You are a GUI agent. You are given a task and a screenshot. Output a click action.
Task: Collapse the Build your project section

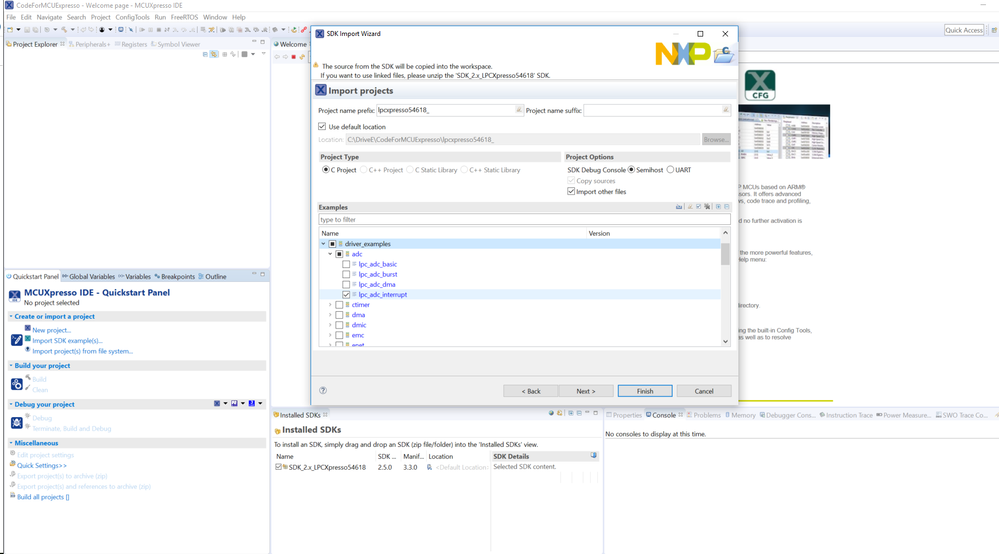point(11,366)
